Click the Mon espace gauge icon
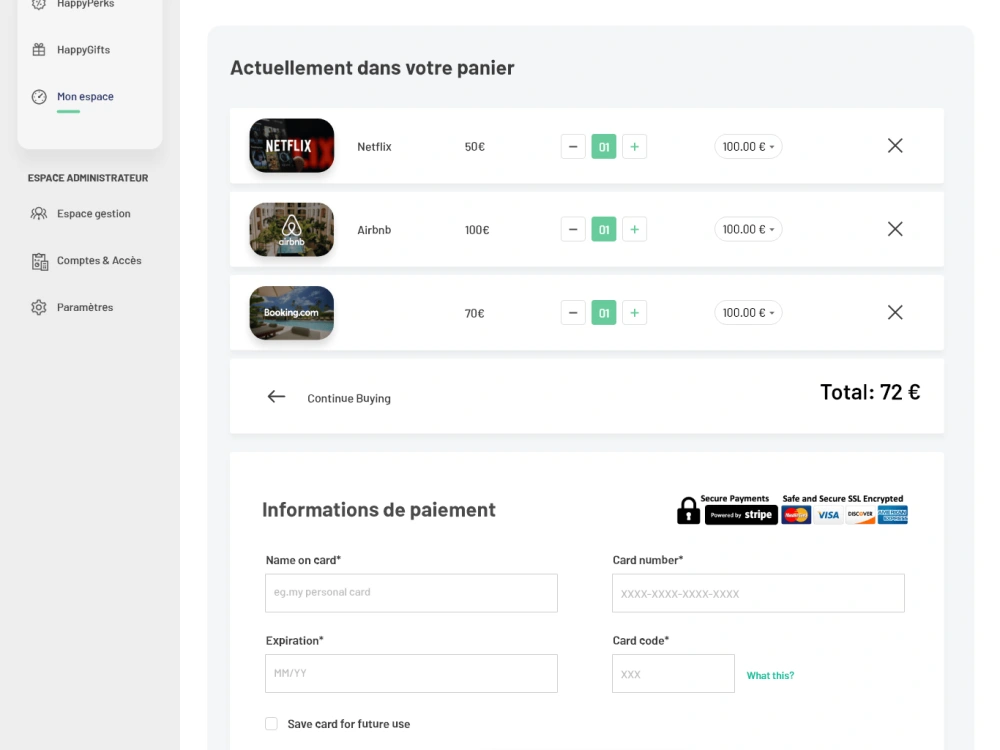1000x750 pixels. 39,96
